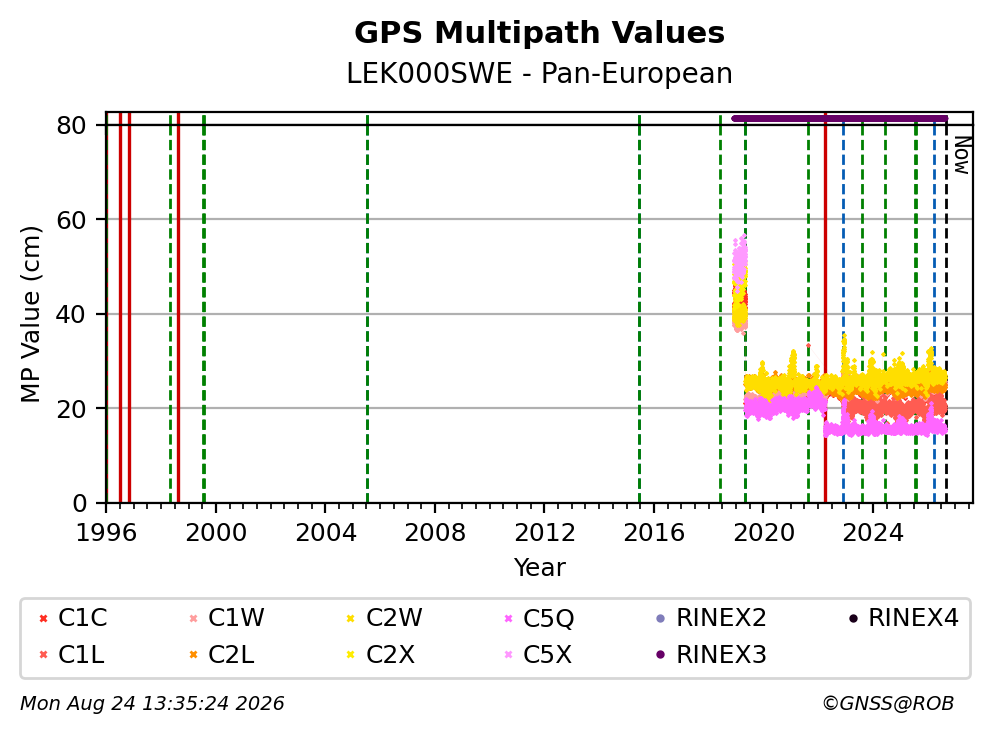Viewport: 992px width, 734px height.
Task: Click the RINEX4 legend entry
Action: [x=903, y=618]
